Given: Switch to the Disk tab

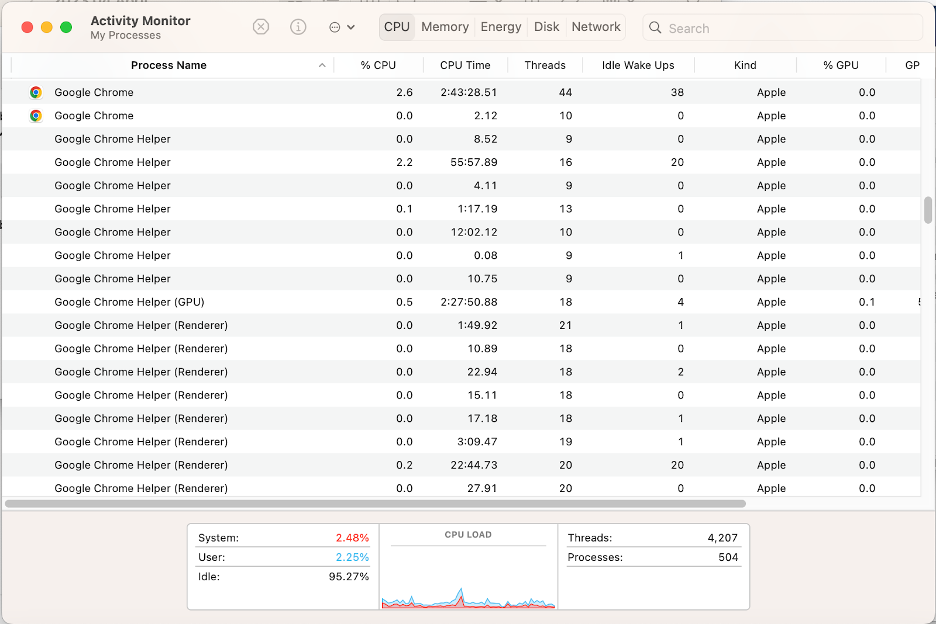Looking at the screenshot, I should pos(547,27).
